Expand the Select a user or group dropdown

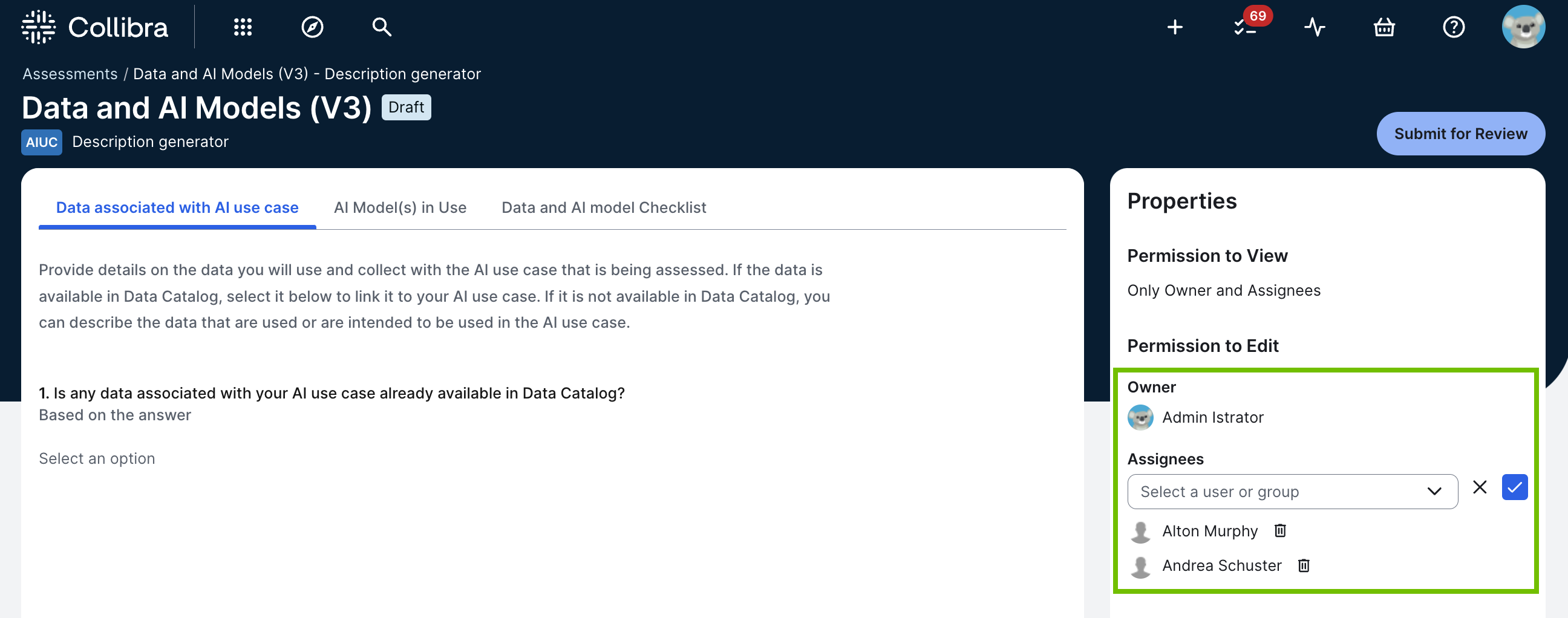coord(1292,492)
